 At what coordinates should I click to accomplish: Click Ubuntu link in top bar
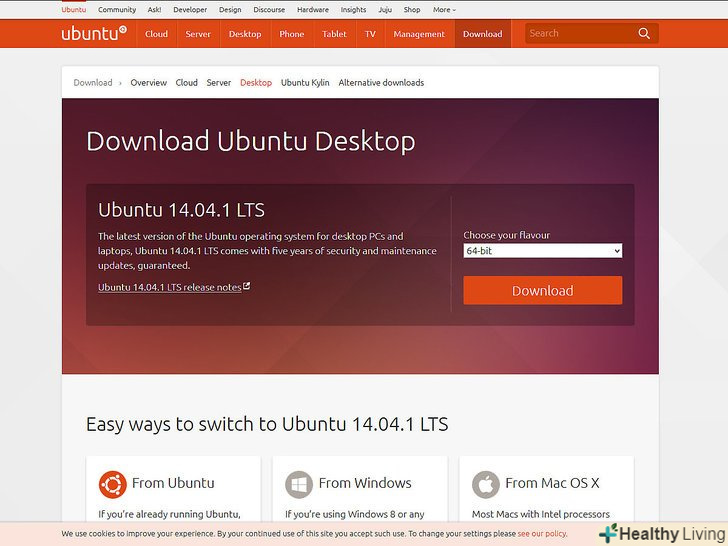(x=74, y=9)
